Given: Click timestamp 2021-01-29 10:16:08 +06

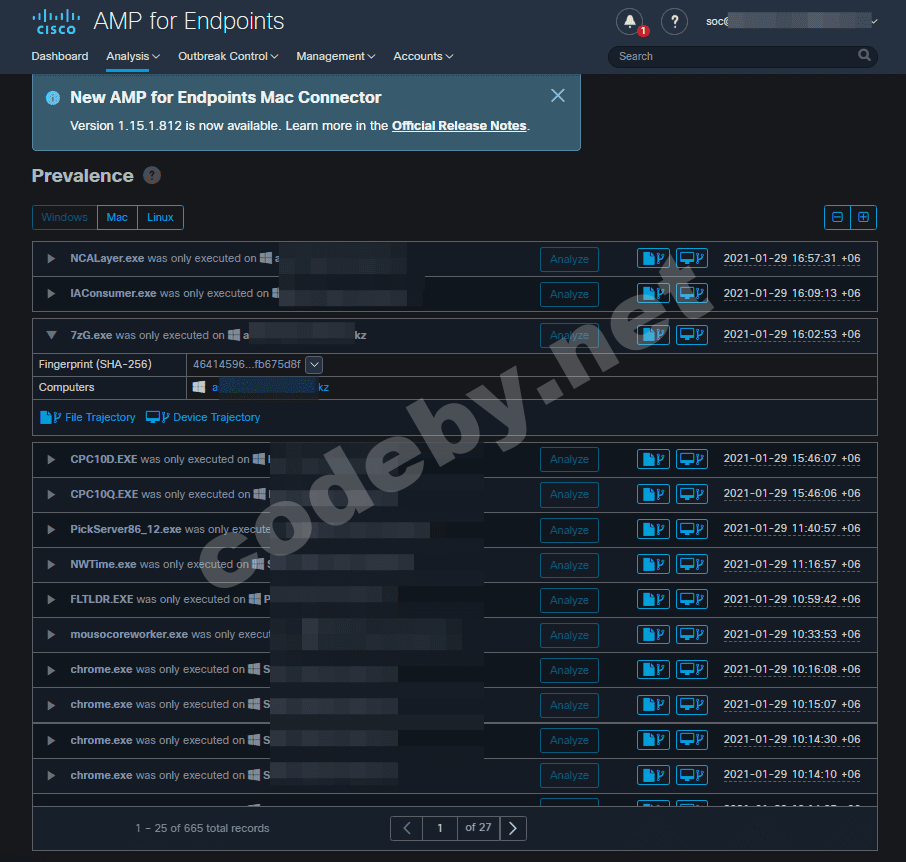Looking at the screenshot, I should point(792,669).
